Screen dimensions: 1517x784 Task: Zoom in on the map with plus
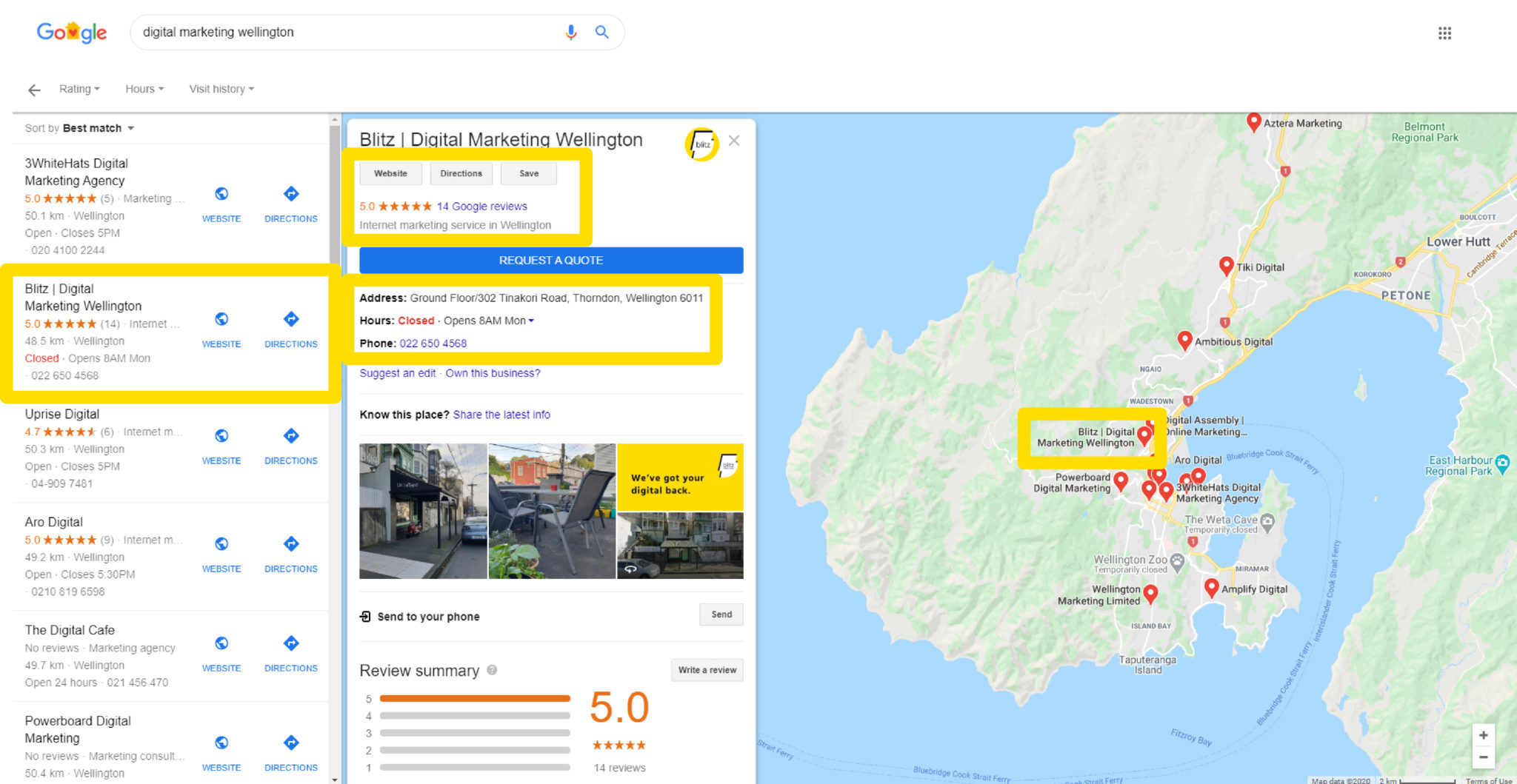pos(1483,735)
